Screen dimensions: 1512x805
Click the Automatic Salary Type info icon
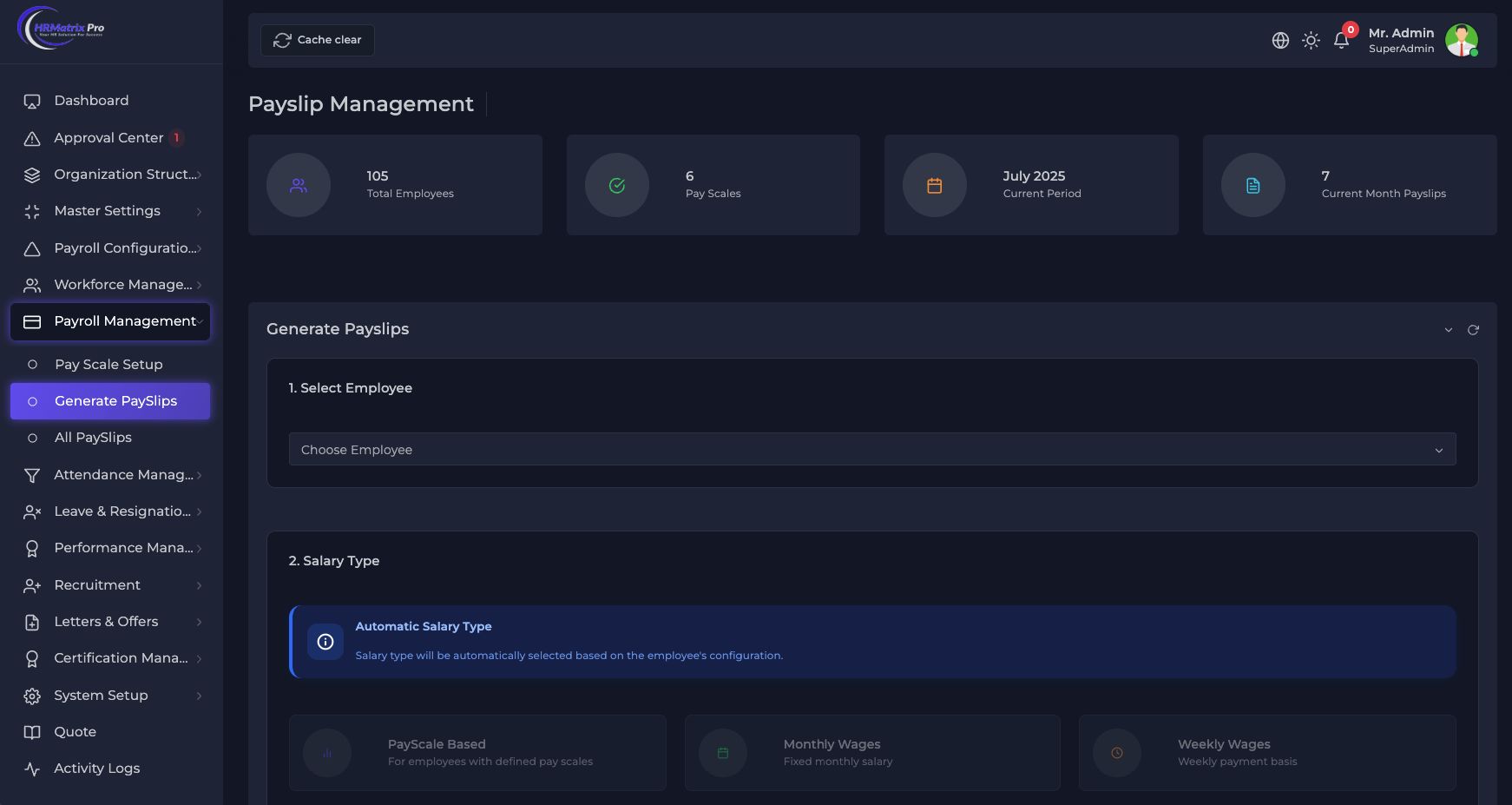tap(325, 642)
